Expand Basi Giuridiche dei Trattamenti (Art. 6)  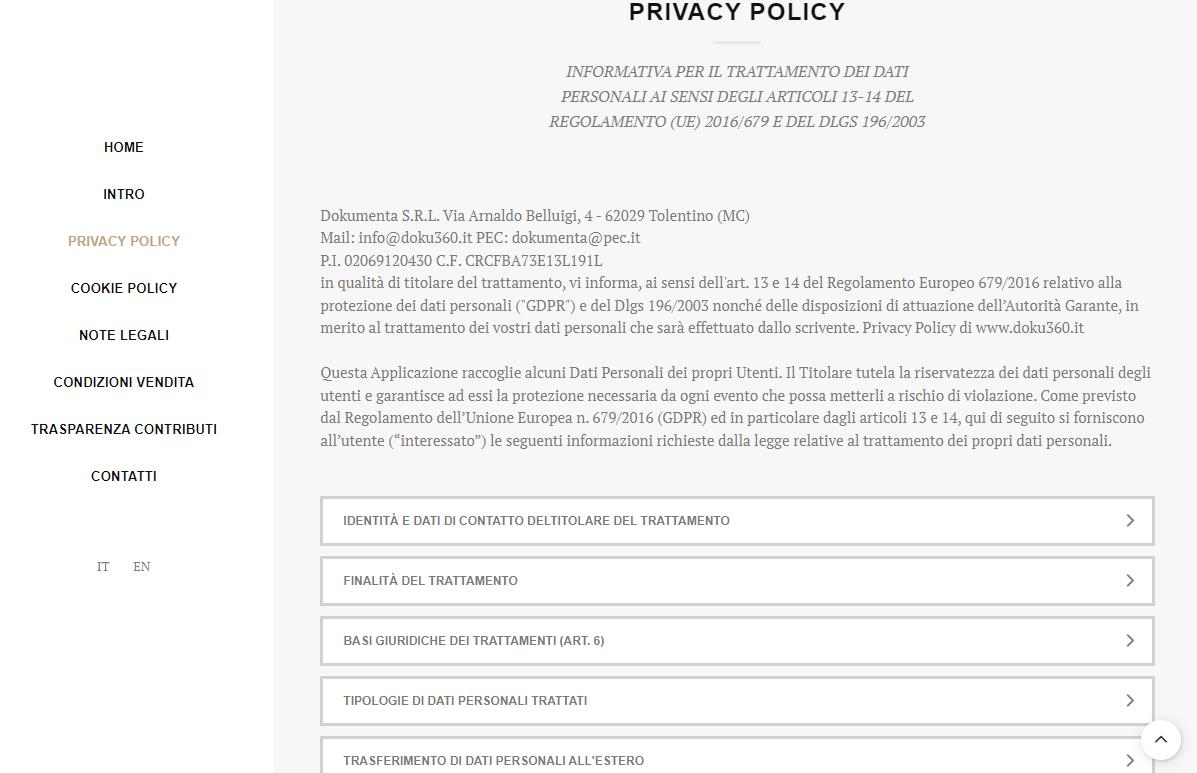pos(473,641)
